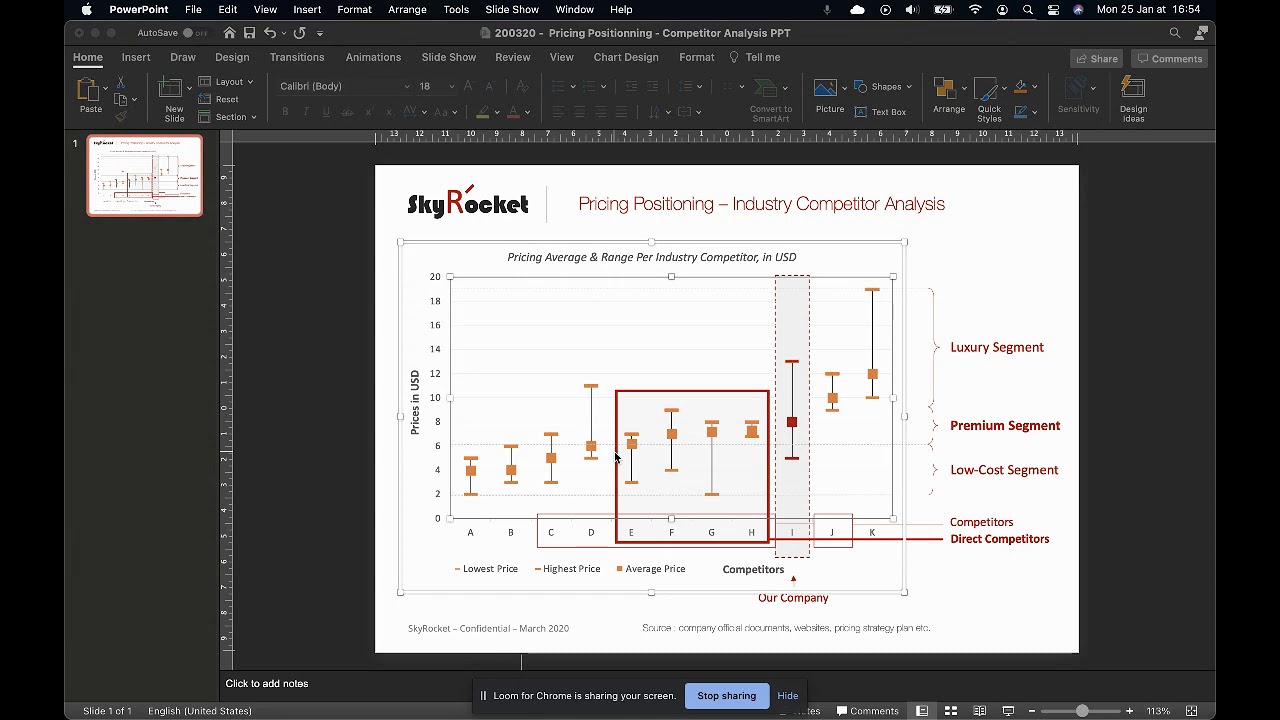Click Stop sharing button

[727, 696]
